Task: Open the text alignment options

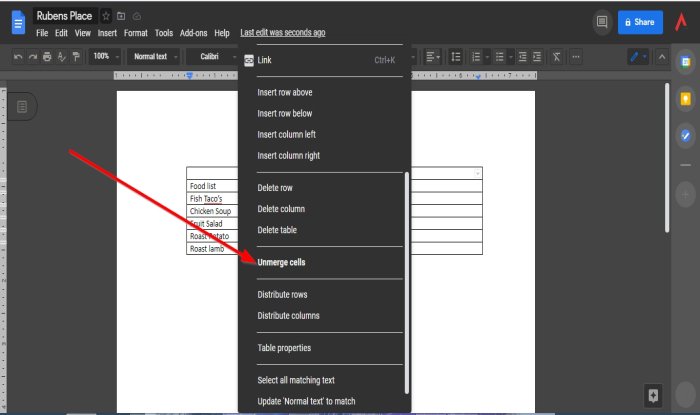Action: coord(432,57)
